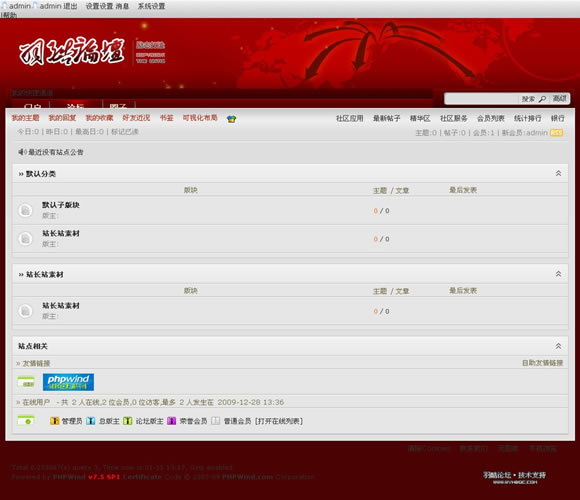Open the 默认子版块 forum board
580x500 pixels.
tap(61, 205)
